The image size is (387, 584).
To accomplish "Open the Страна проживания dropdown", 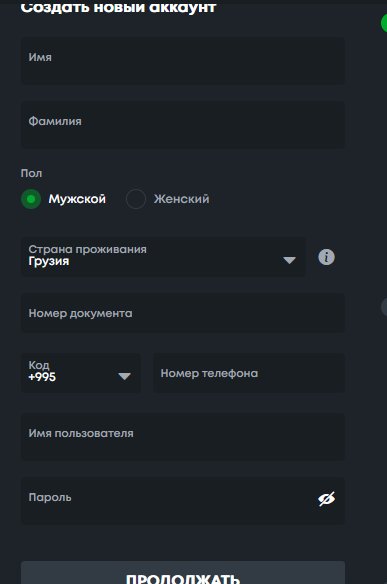I will click(163, 257).
